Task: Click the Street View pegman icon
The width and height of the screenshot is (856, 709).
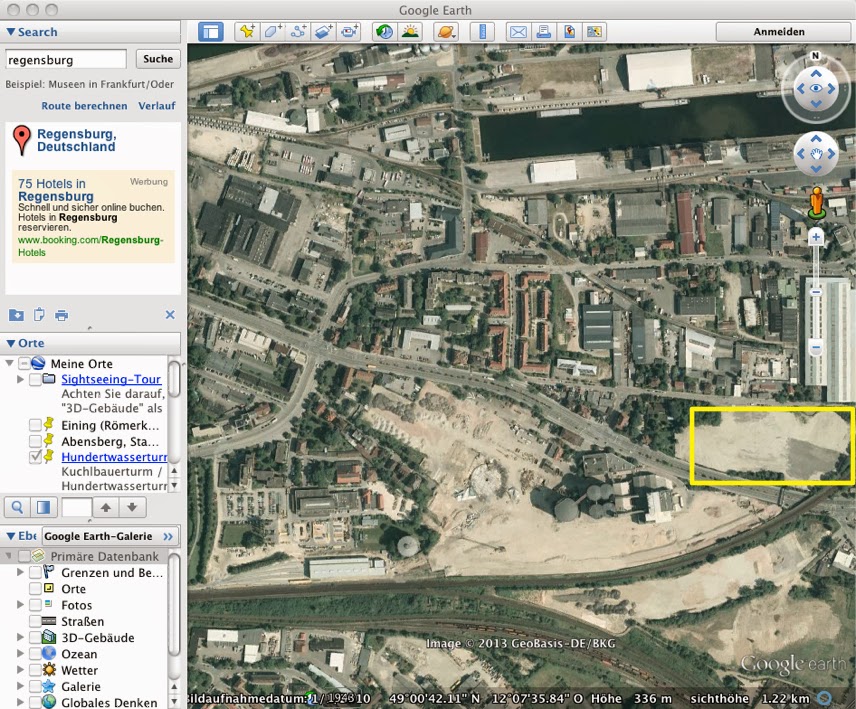Action: click(x=816, y=203)
